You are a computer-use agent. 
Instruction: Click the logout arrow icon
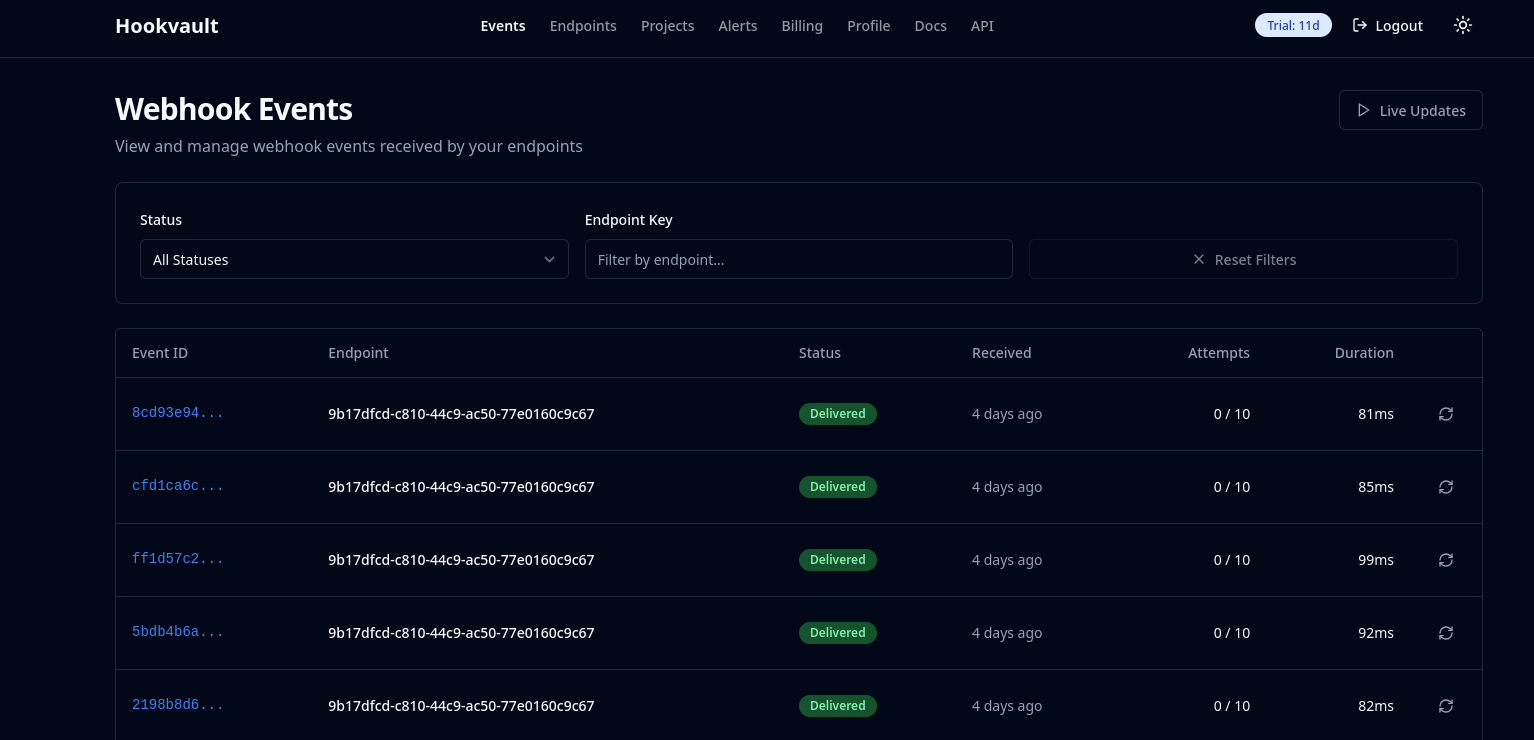coord(1360,25)
